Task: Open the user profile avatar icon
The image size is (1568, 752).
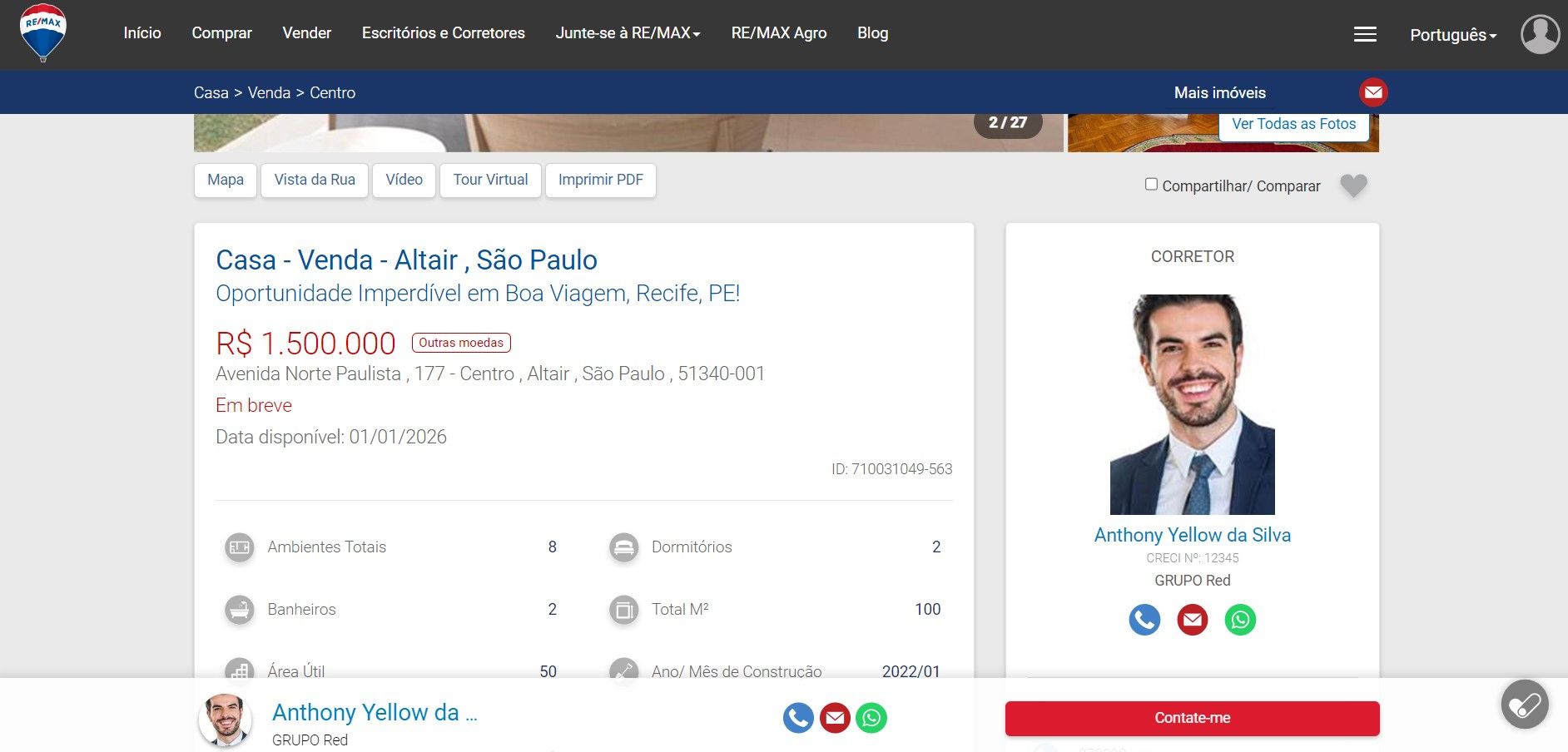Action: [x=1541, y=34]
